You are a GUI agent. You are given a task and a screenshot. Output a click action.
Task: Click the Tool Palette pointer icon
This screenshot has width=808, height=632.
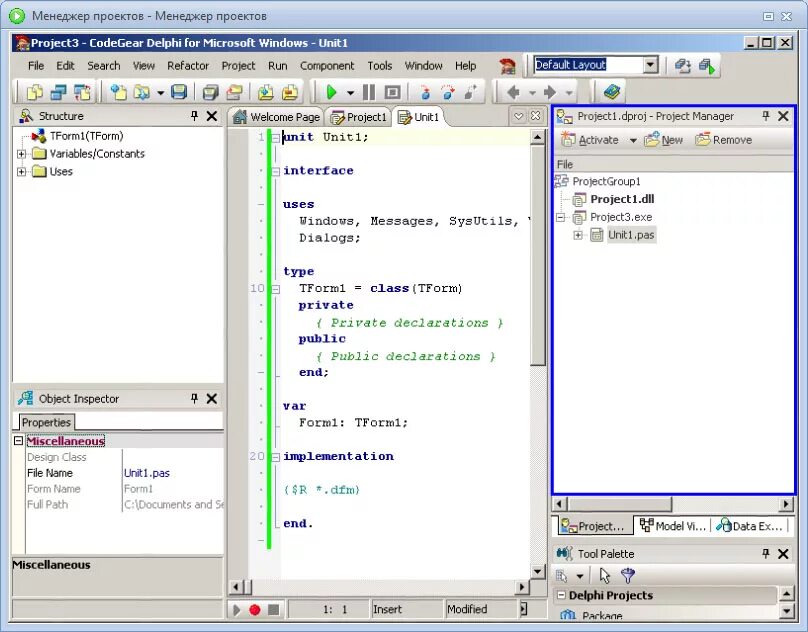point(605,575)
